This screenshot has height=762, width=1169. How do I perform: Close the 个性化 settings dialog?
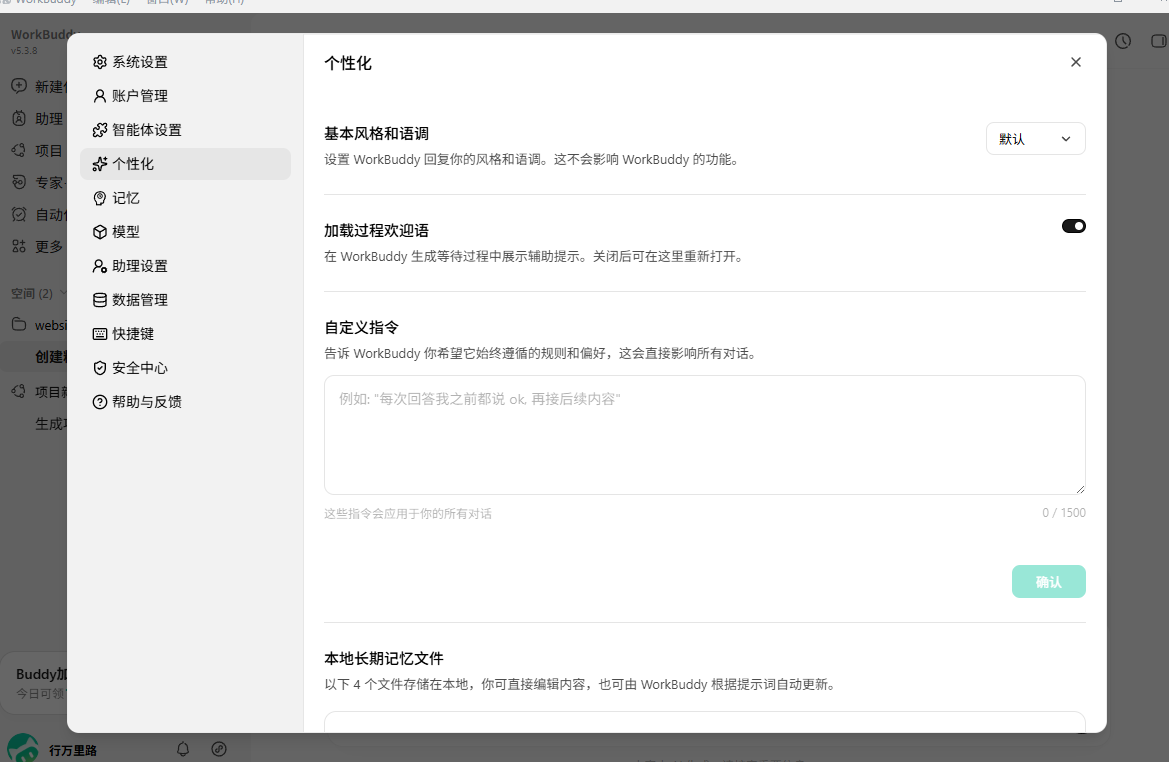point(1075,62)
